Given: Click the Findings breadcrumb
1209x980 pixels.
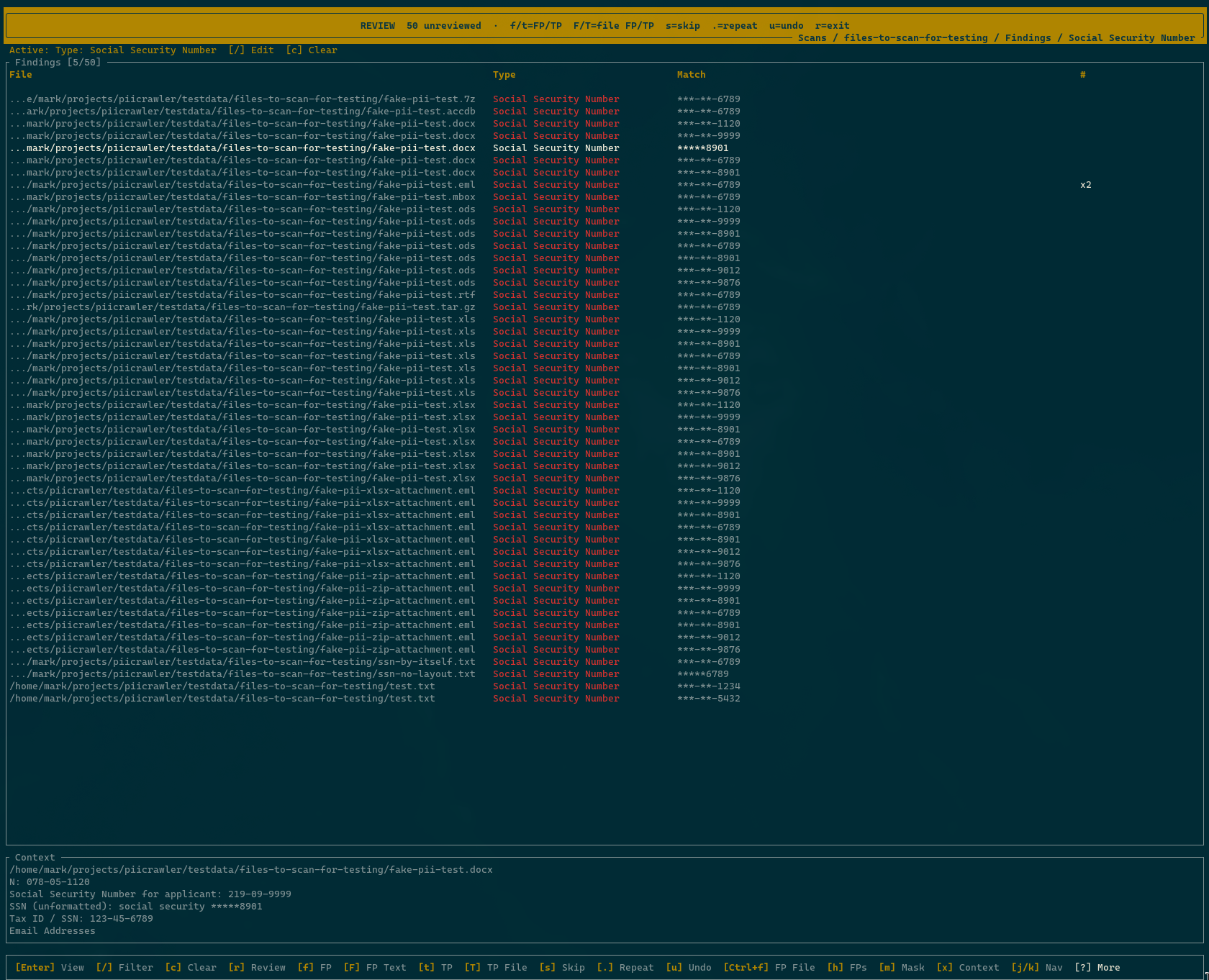Looking at the screenshot, I should pos(1028,38).
